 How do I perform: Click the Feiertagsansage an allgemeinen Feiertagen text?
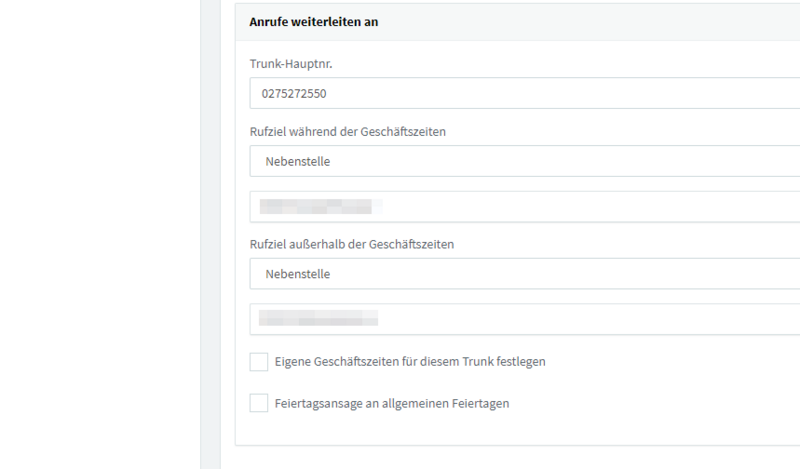(392, 403)
